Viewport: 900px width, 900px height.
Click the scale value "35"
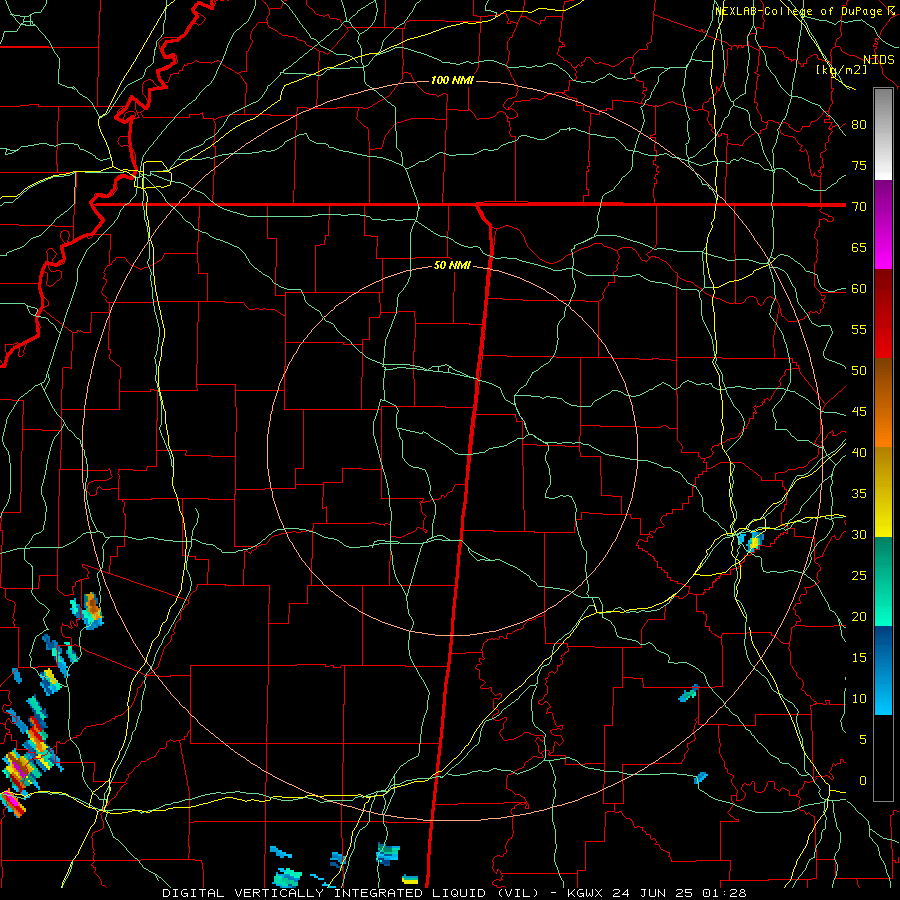[x=859, y=494]
